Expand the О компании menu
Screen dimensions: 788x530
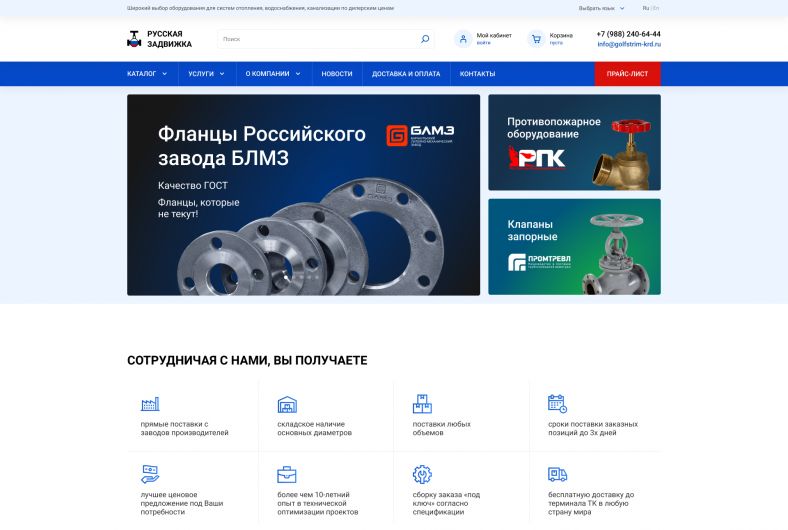pos(273,74)
